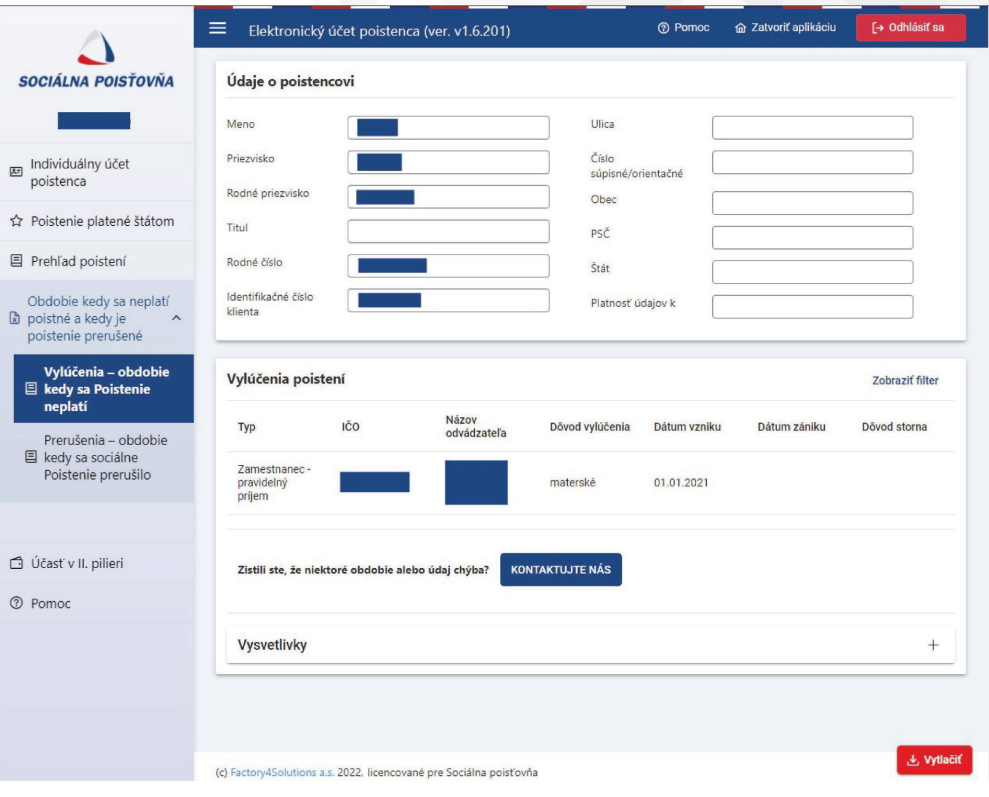Click the Ulica input field
989x797 pixels.
click(x=812, y=128)
